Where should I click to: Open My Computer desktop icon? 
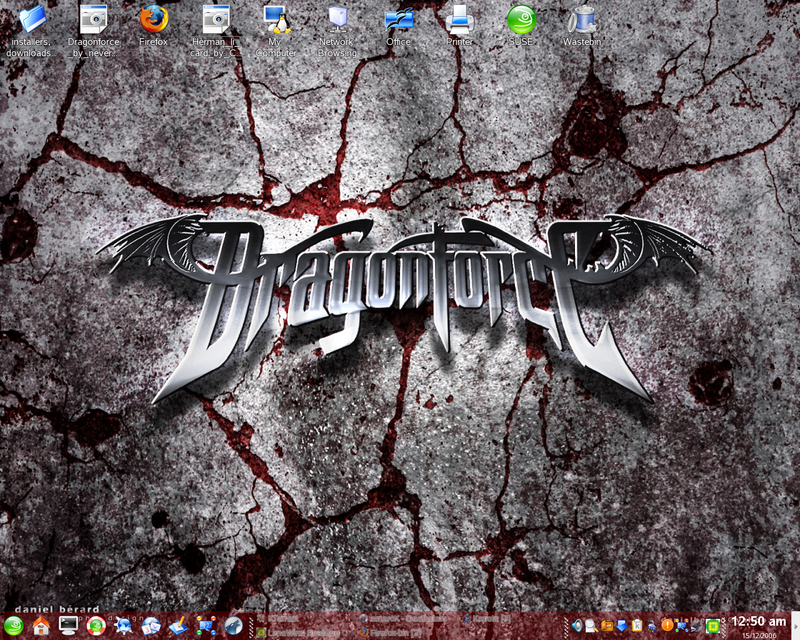pos(276,30)
